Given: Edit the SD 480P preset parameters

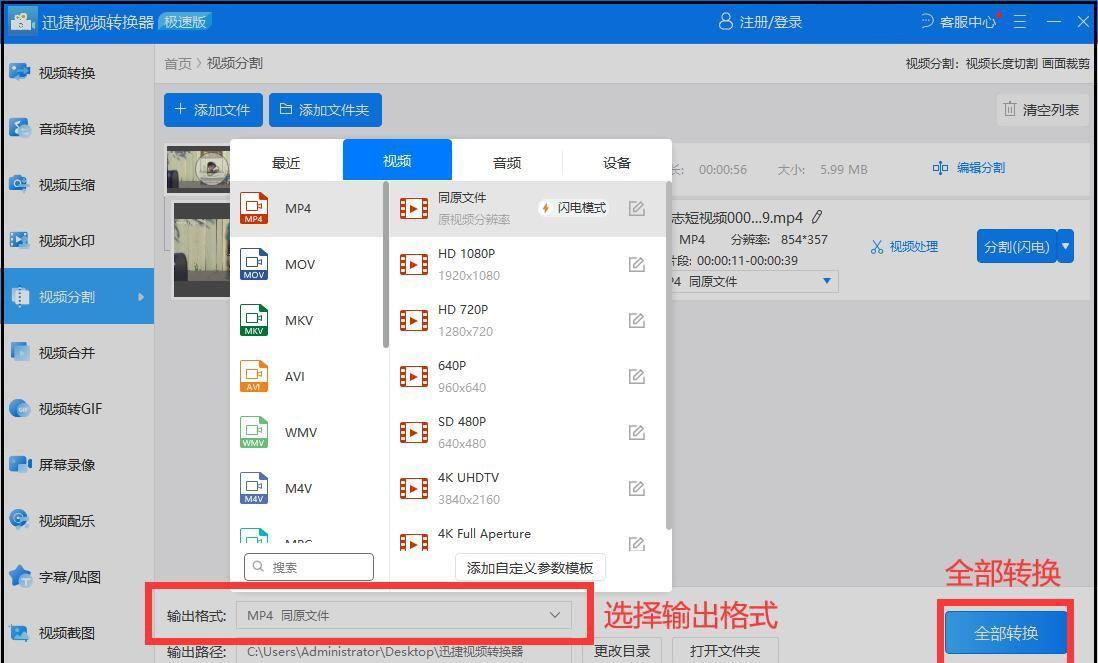Looking at the screenshot, I should [x=637, y=433].
